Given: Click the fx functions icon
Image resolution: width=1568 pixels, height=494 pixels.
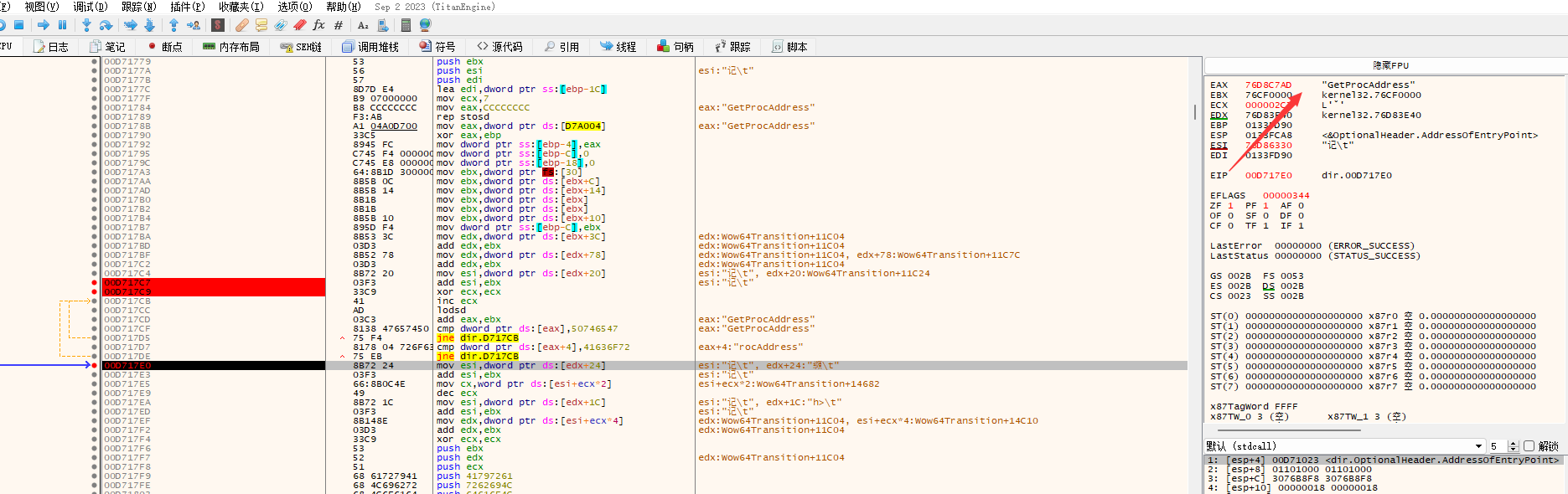Looking at the screenshot, I should click(x=318, y=25).
